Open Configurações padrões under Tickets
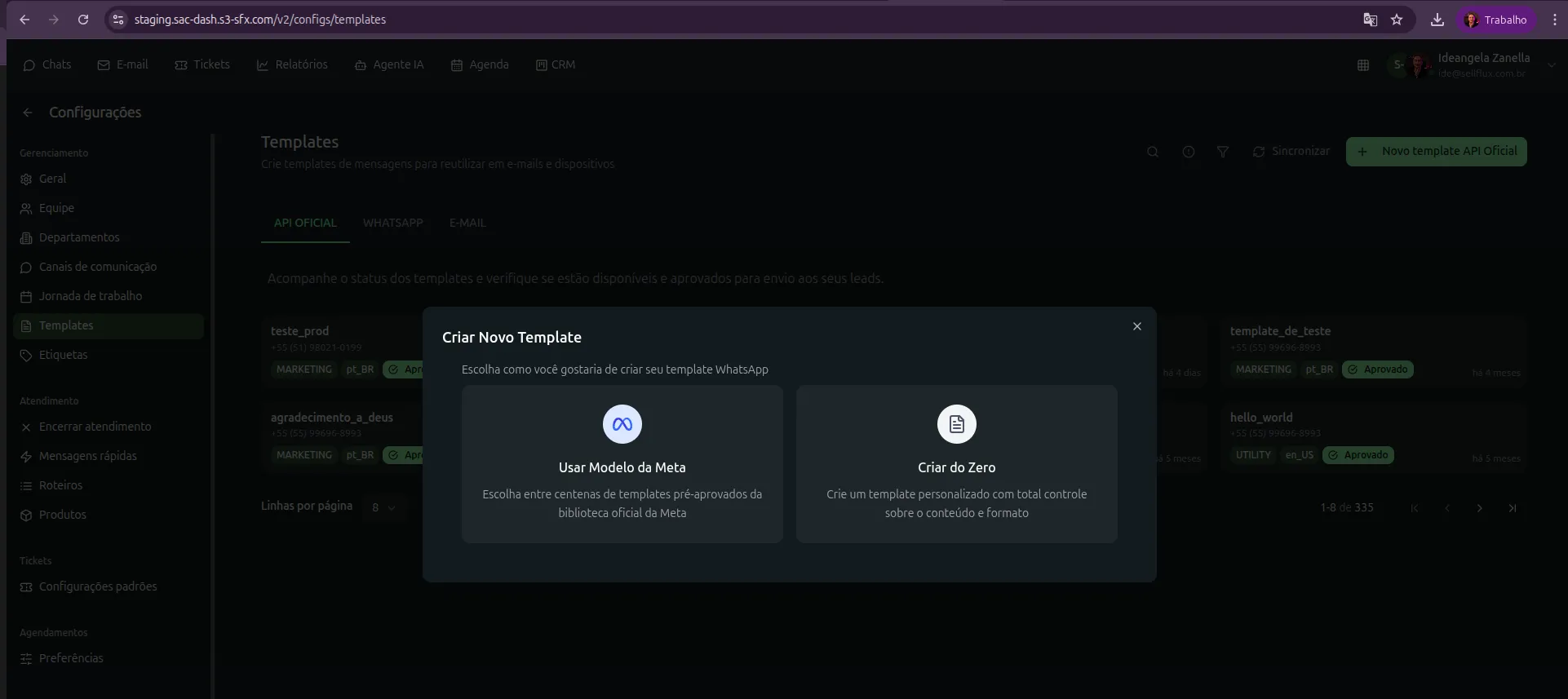Screen dimensions: 1568x699 109,586
